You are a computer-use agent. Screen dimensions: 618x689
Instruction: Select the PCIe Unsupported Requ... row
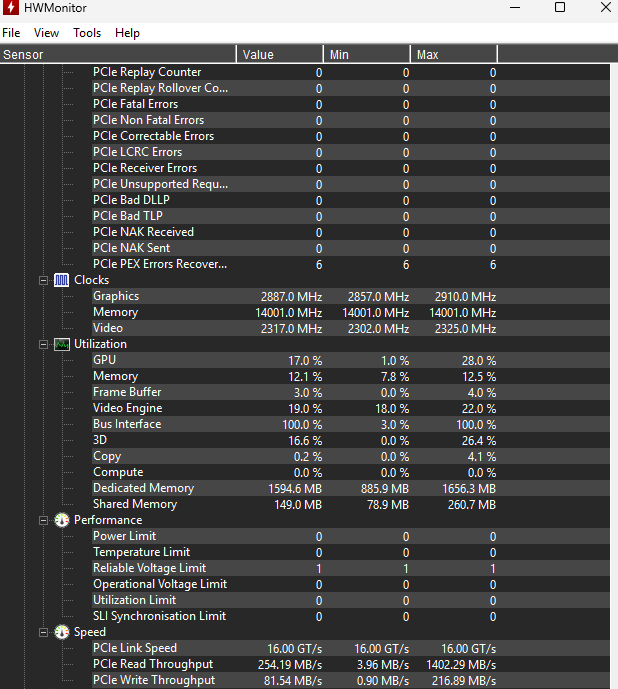[351, 184]
